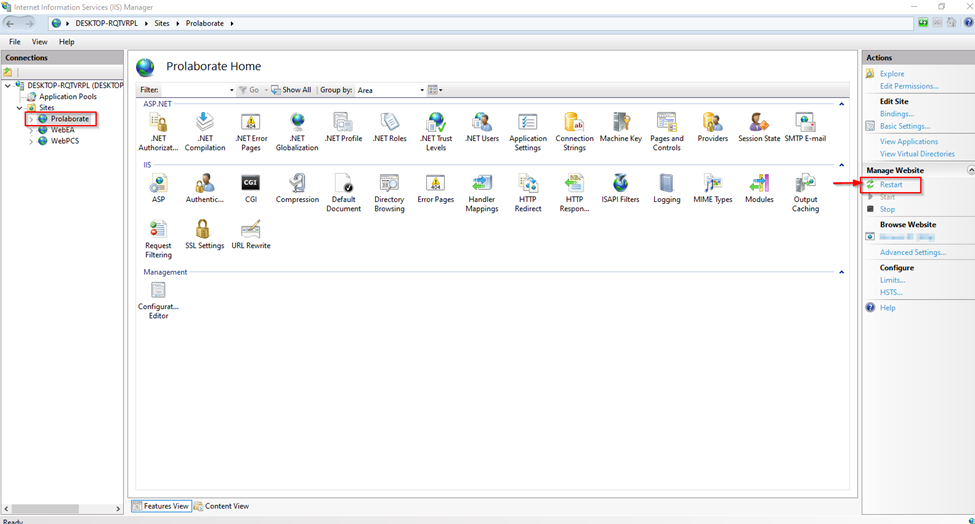Screen dimensions: 975x524
Task: Open SMTP E-mail feature
Action: [805, 127]
